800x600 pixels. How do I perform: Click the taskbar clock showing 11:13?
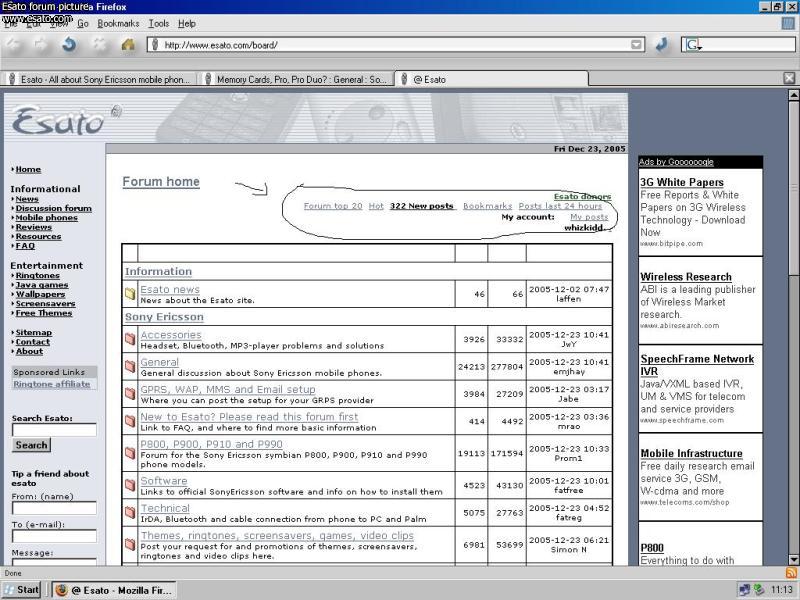coord(781,590)
